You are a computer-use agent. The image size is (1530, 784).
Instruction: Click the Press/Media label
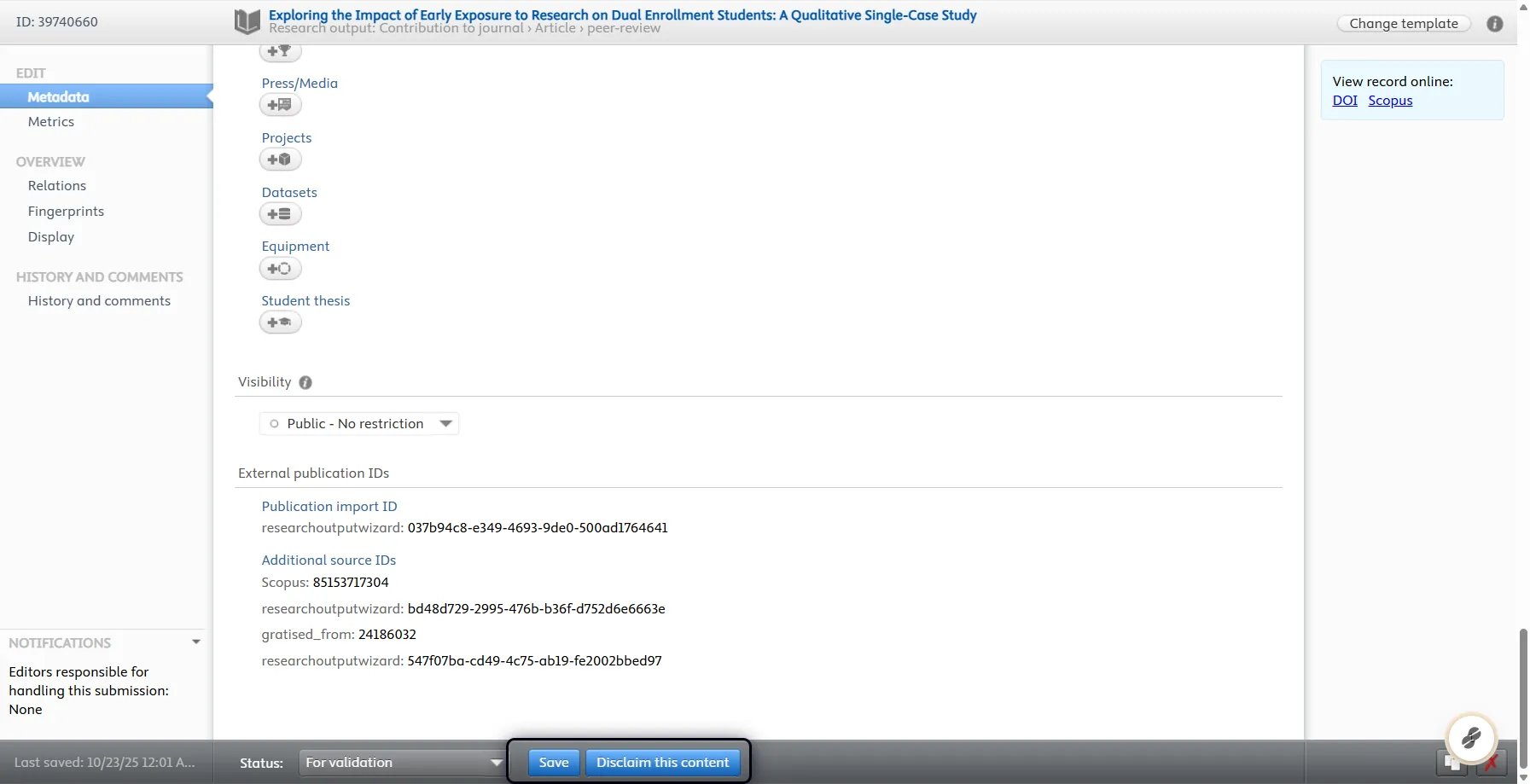pos(300,84)
